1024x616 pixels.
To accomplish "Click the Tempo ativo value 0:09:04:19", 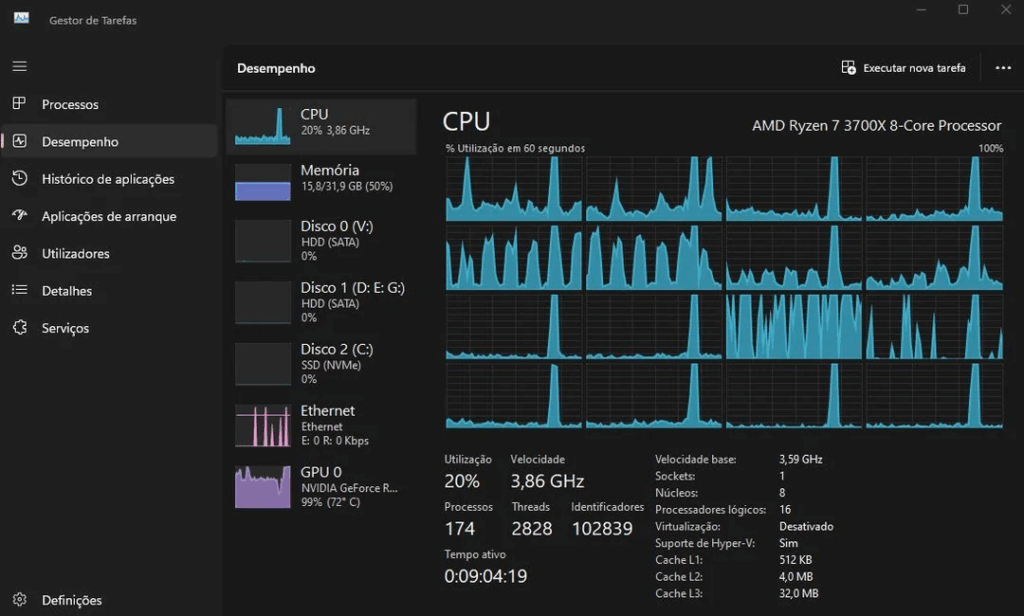I will click(x=485, y=576).
